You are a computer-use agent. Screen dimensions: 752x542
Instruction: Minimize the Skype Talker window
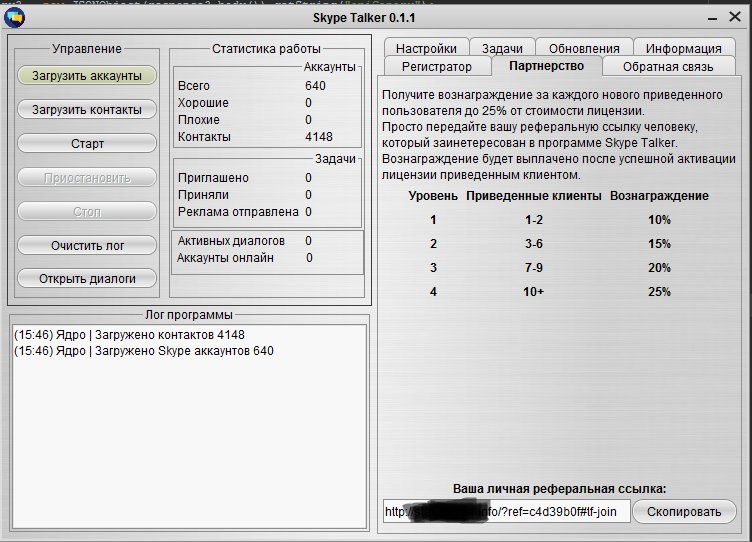tap(713, 18)
